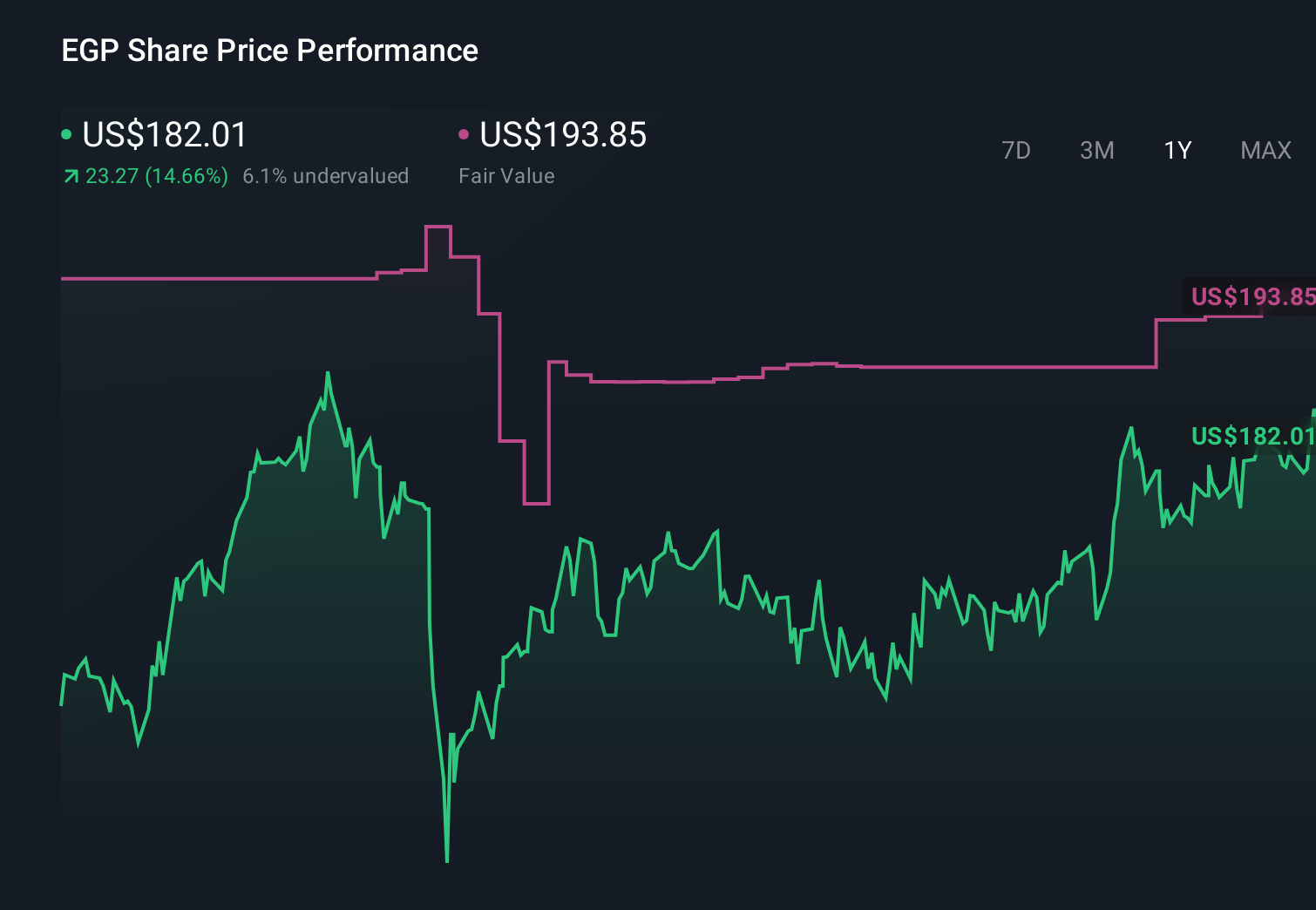Click the 23.27 (14.66%) change figure
The image size is (1316, 910).
155,176
